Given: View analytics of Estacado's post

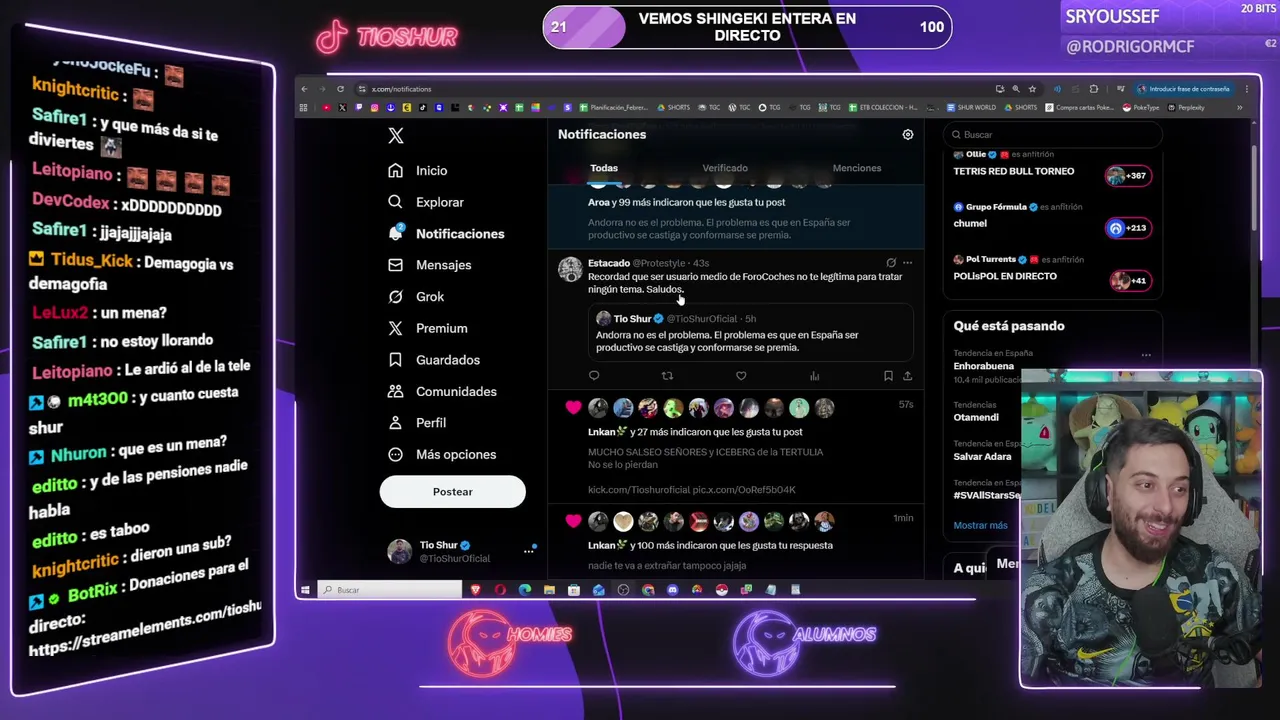Looking at the screenshot, I should pyautogui.click(x=814, y=376).
